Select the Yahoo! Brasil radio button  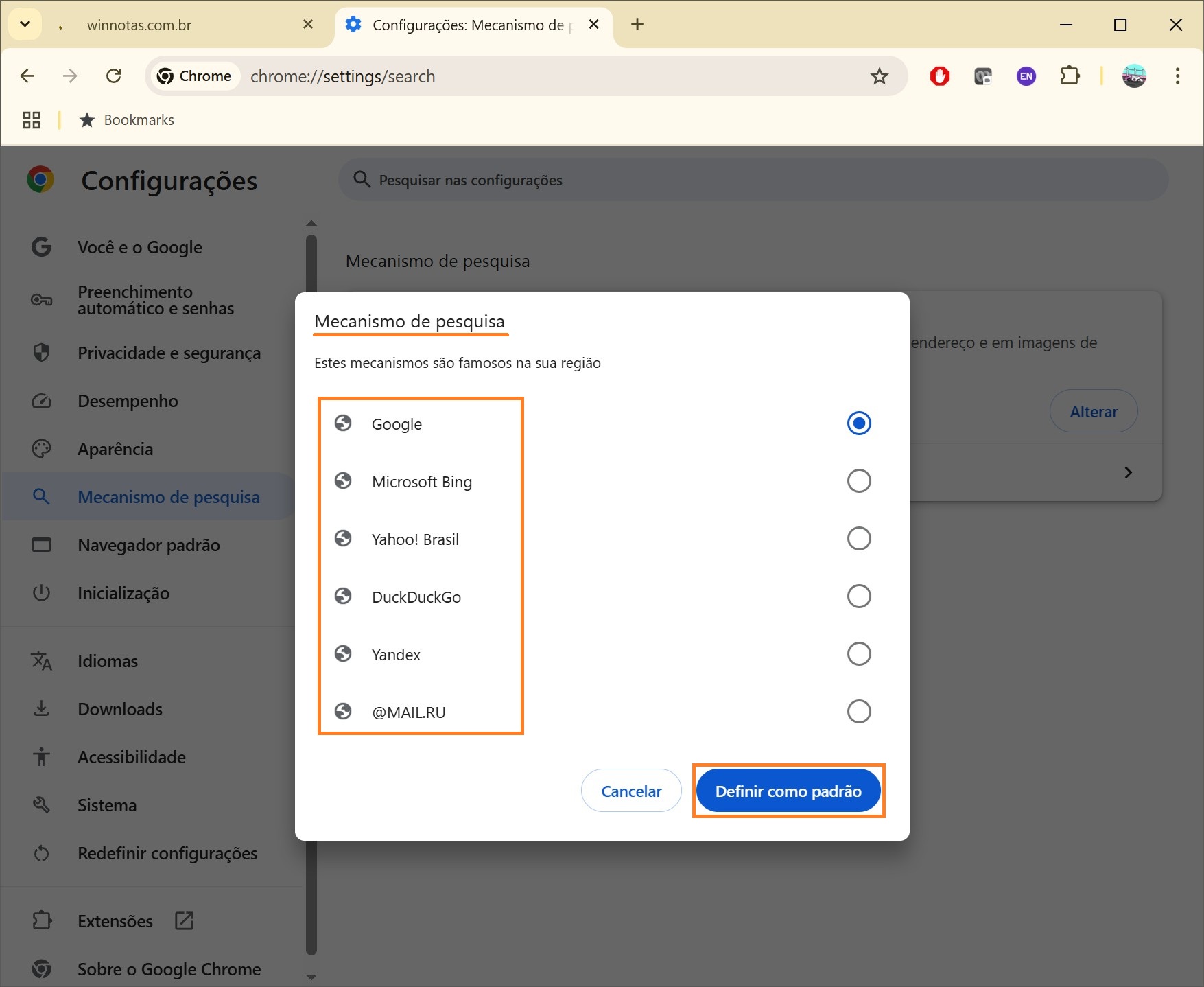(859, 539)
